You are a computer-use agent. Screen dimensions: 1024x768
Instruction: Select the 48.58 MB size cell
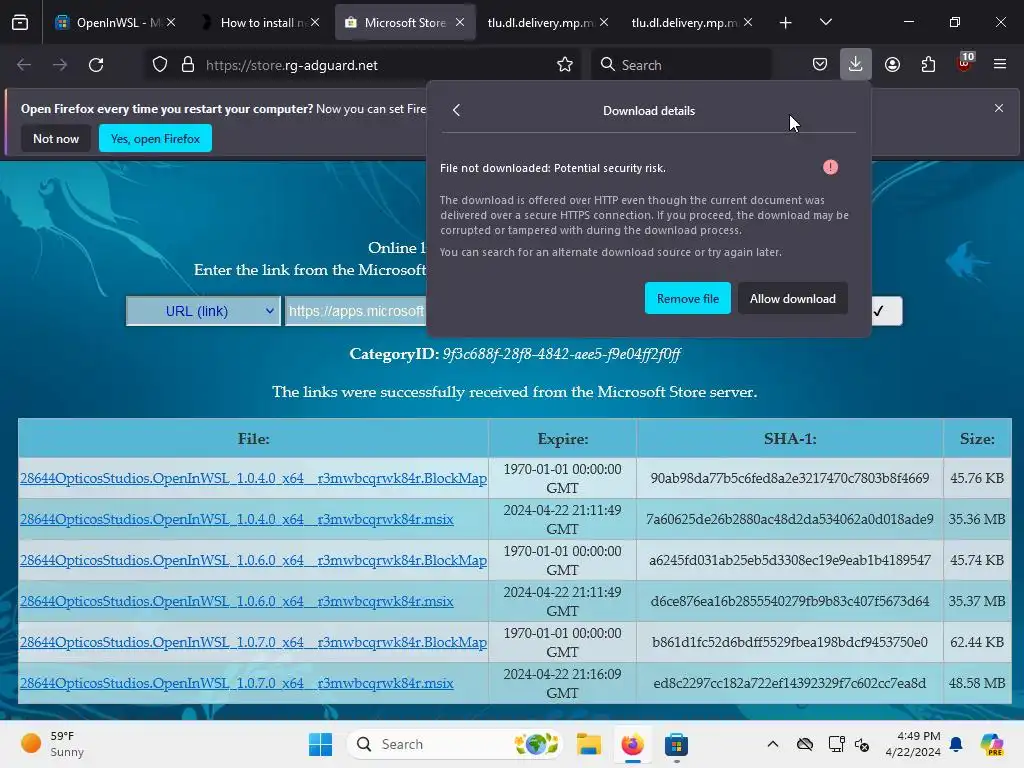coord(977,683)
